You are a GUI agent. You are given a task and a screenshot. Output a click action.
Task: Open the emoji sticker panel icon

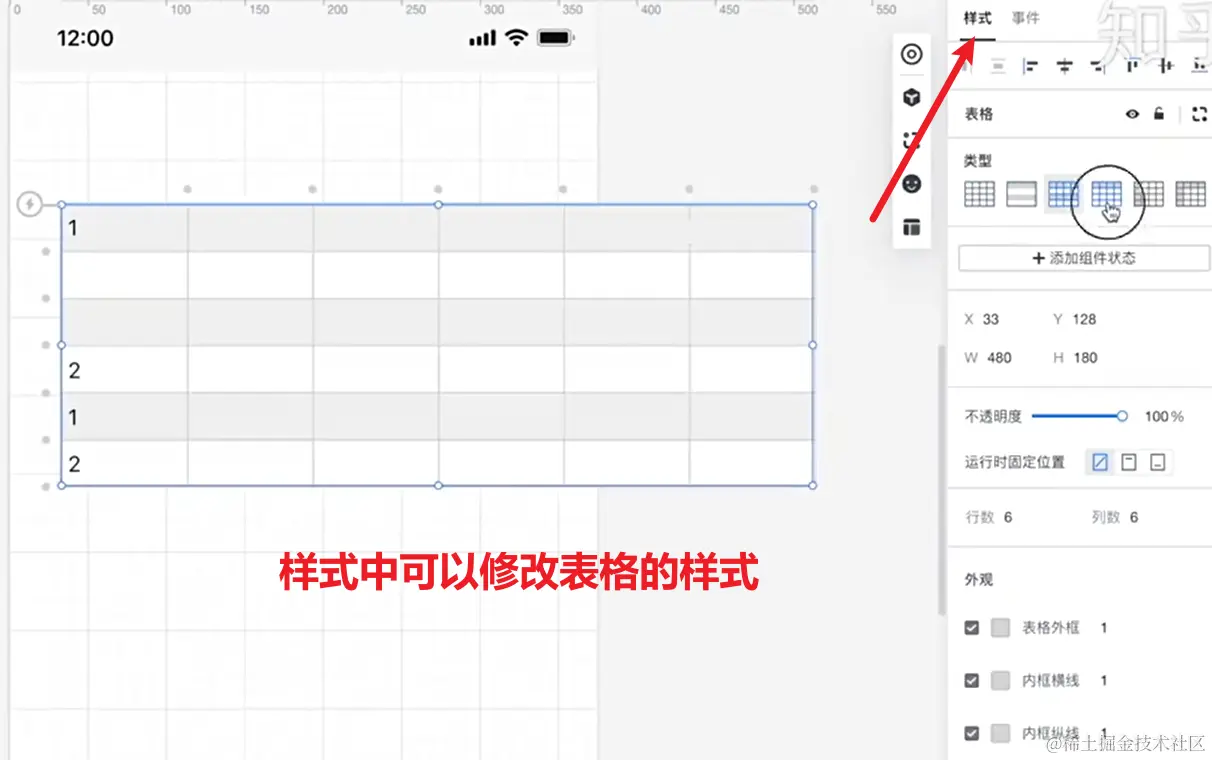tap(910, 183)
